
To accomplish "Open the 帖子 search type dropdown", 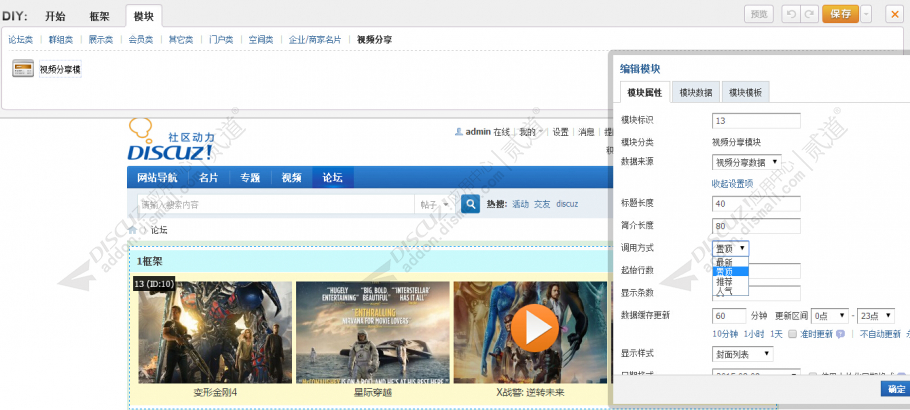I will click(435, 204).
